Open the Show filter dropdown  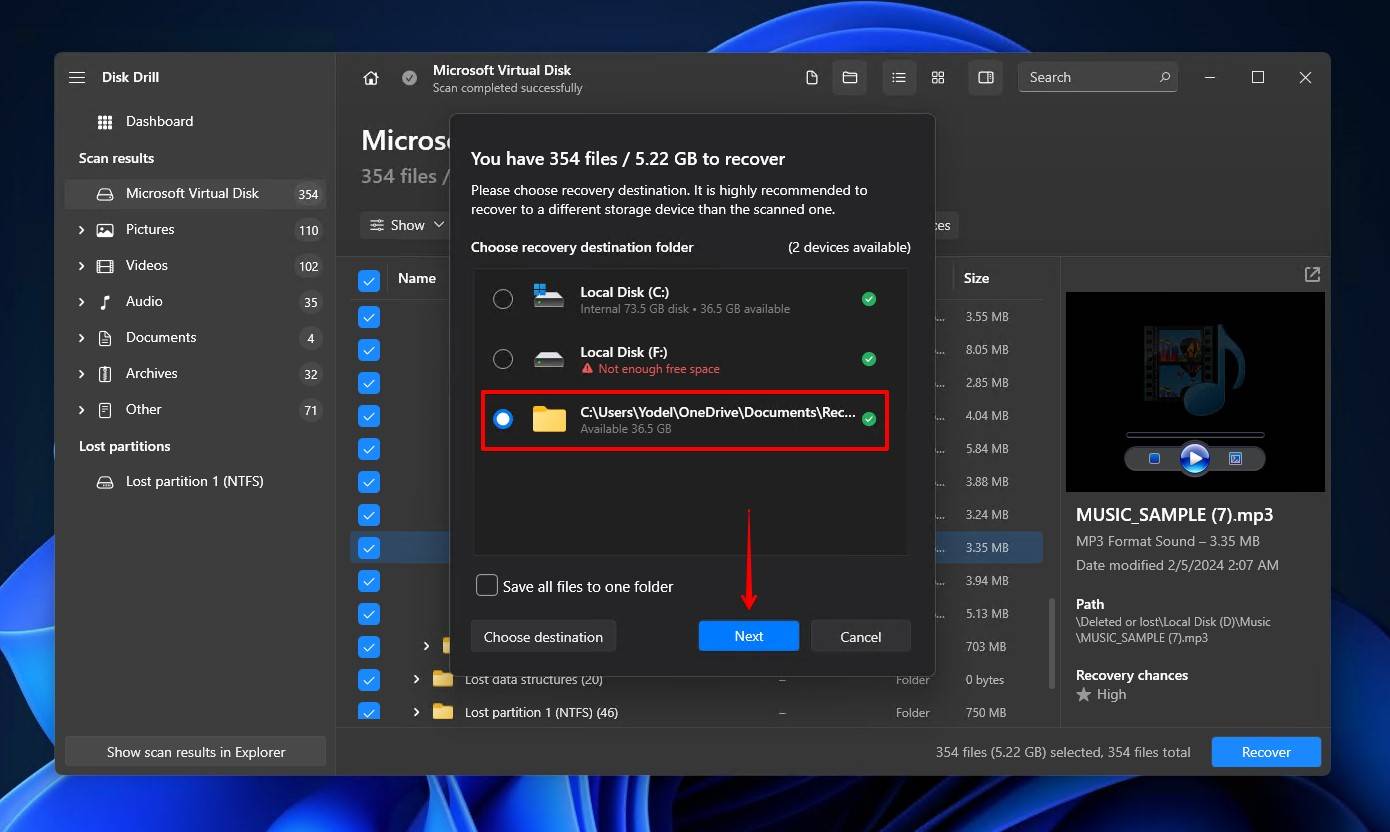tap(406, 225)
